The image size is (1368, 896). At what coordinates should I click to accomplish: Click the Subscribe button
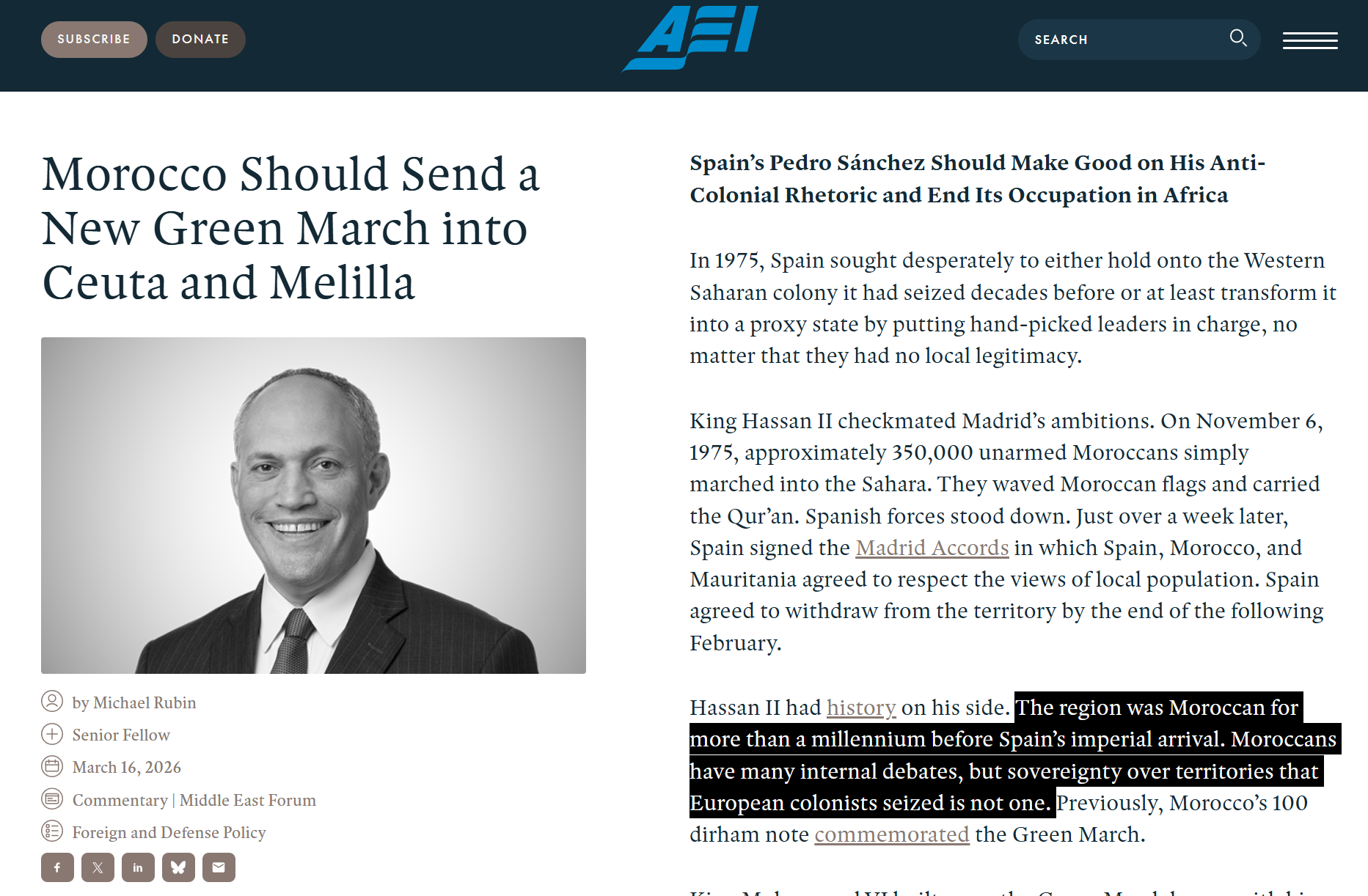(94, 40)
